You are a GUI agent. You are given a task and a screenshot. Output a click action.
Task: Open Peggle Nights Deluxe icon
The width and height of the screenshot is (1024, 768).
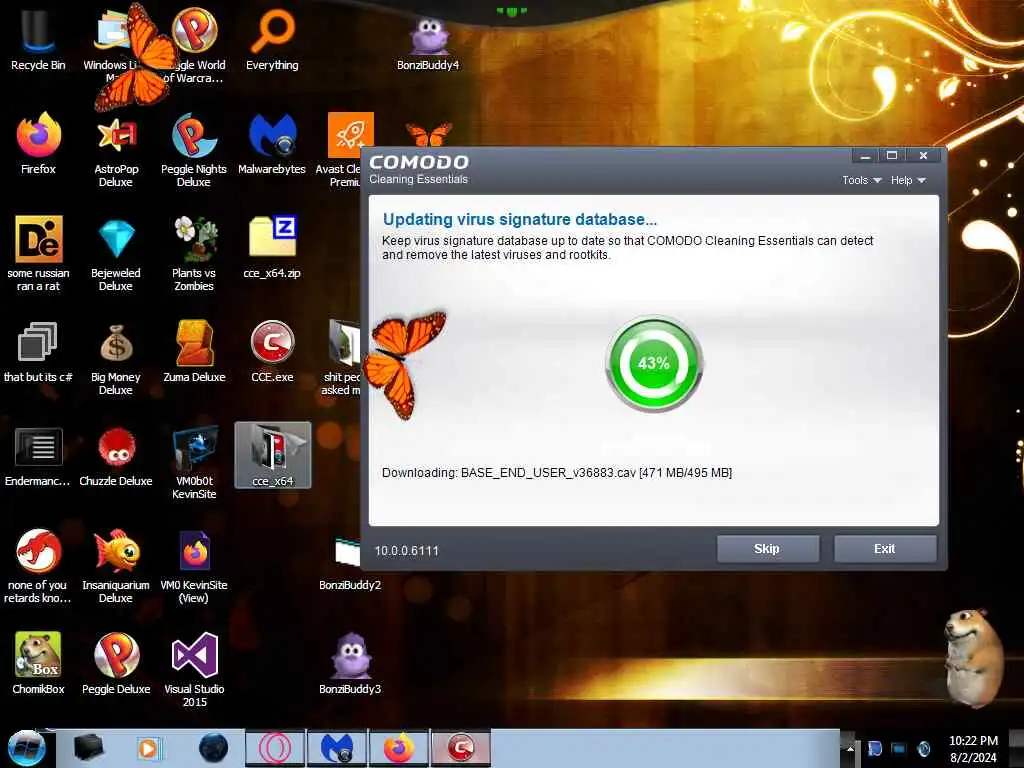tap(194, 150)
